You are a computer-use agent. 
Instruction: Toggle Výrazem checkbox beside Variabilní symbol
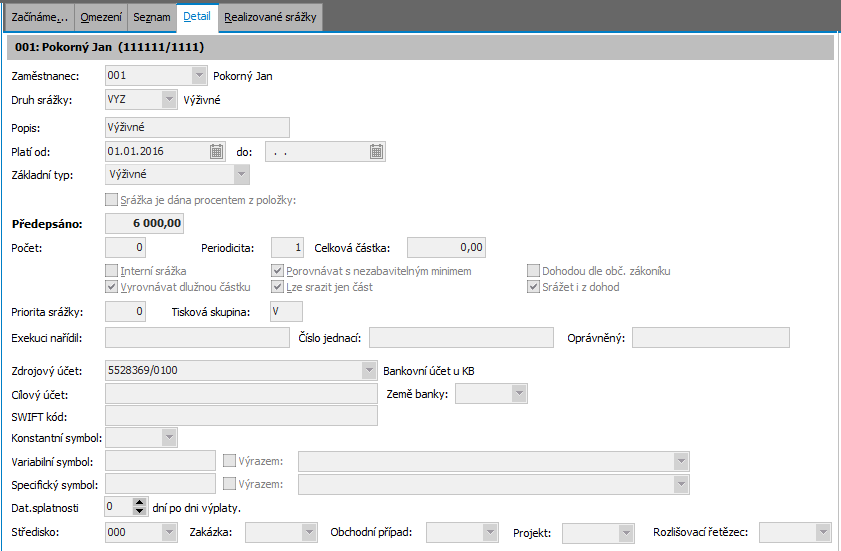point(229,461)
